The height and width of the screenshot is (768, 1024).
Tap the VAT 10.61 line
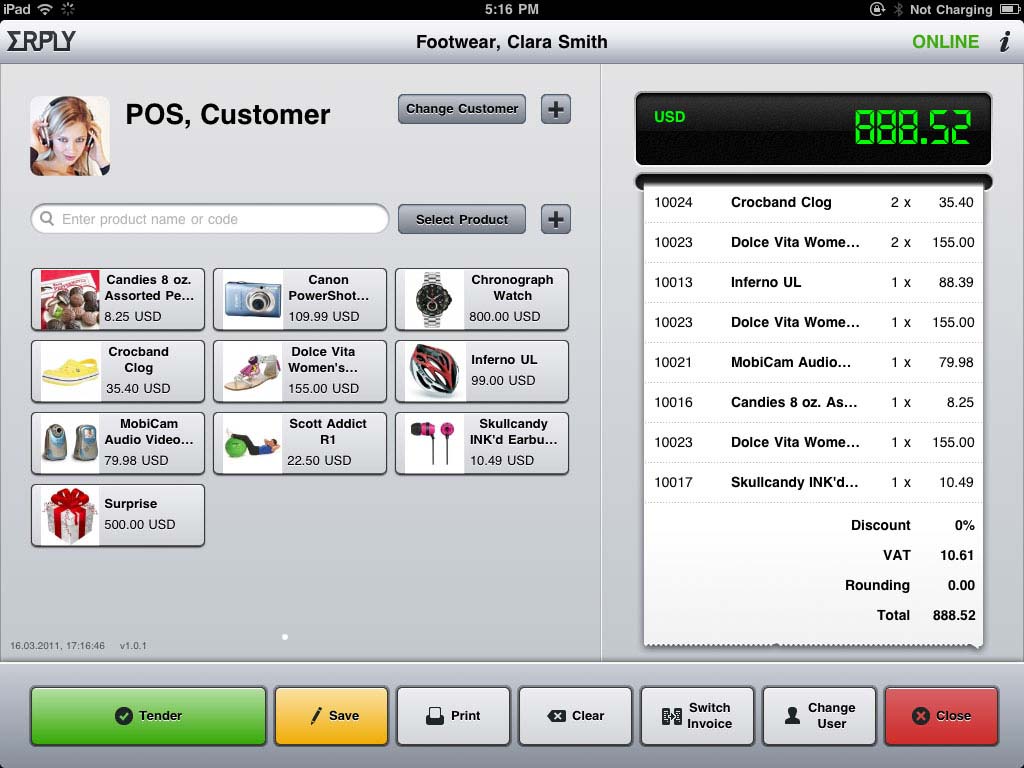[928, 555]
